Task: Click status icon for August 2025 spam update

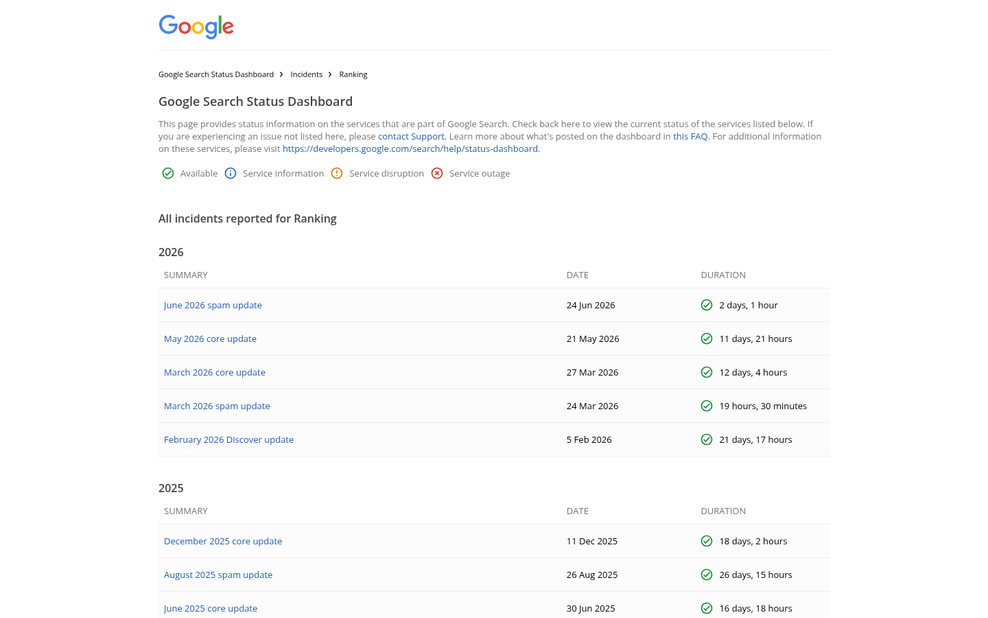Action: coord(706,575)
